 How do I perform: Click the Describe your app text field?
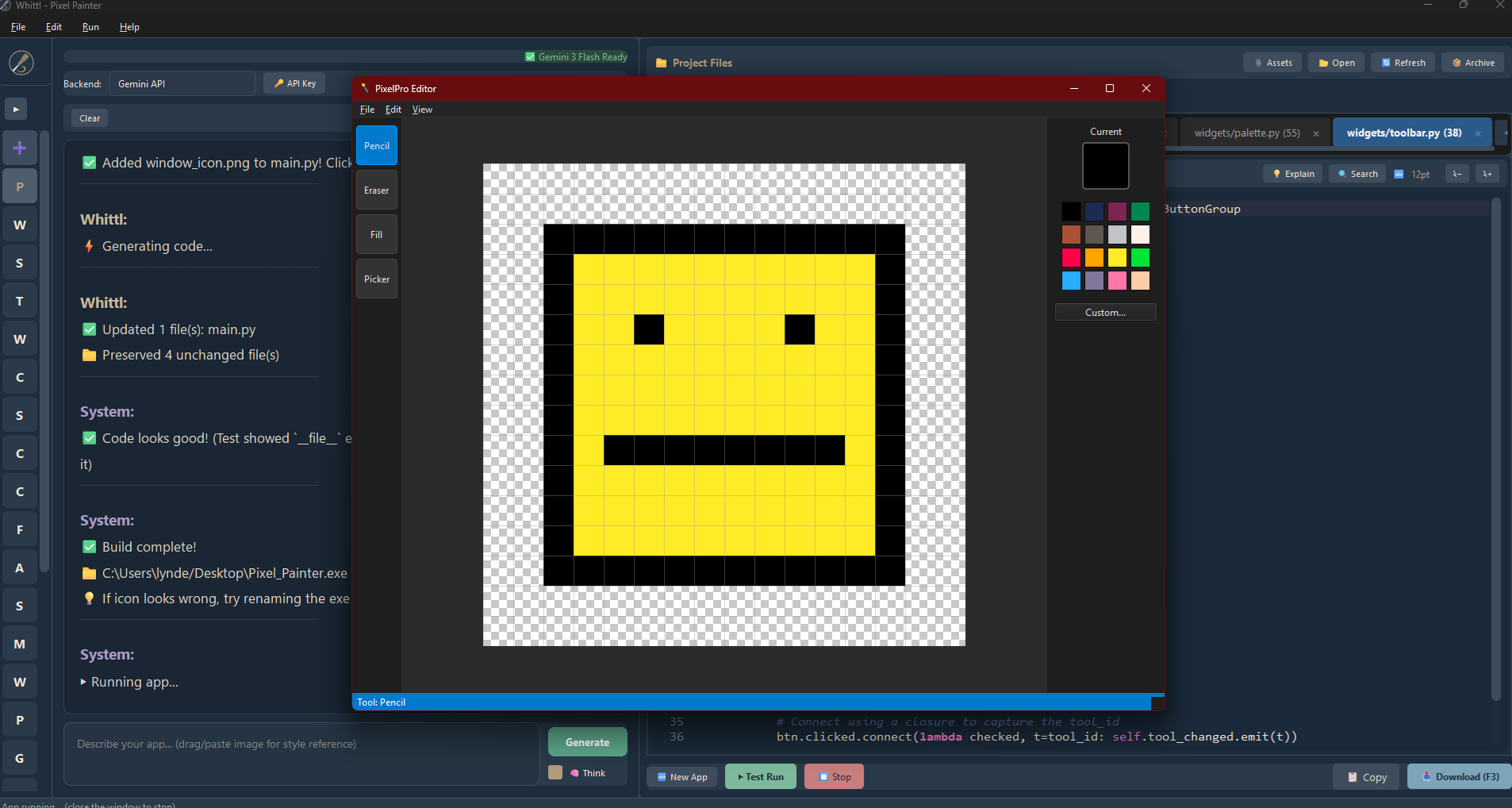click(x=301, y=754)
